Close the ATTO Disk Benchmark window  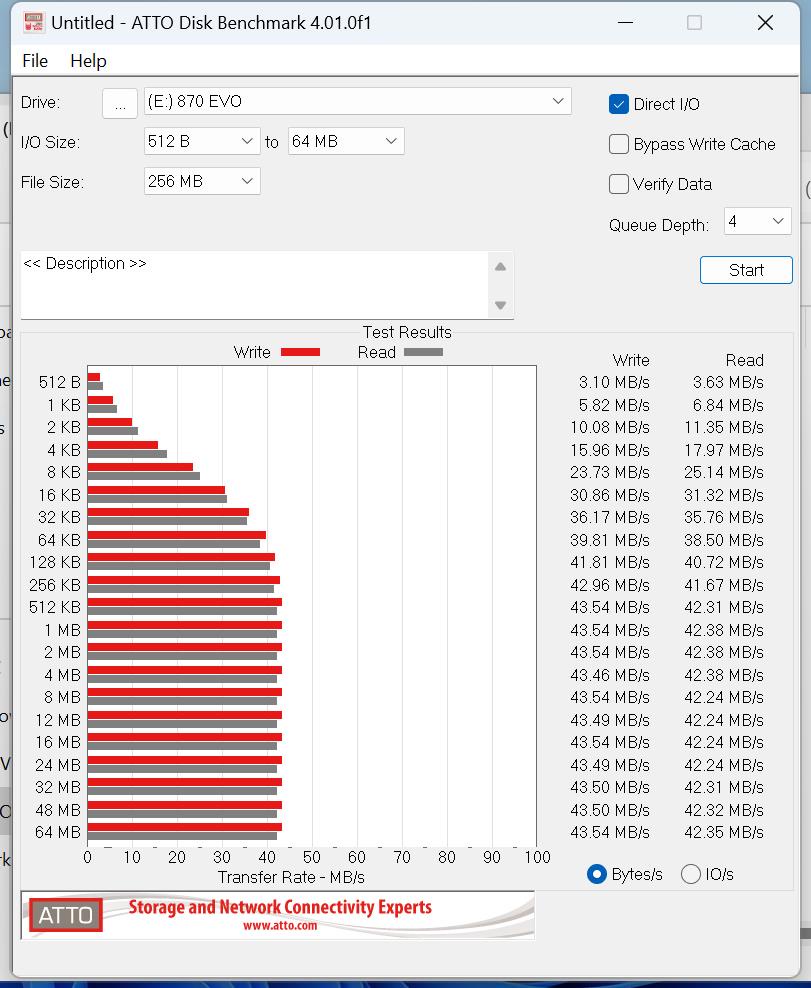765,23
